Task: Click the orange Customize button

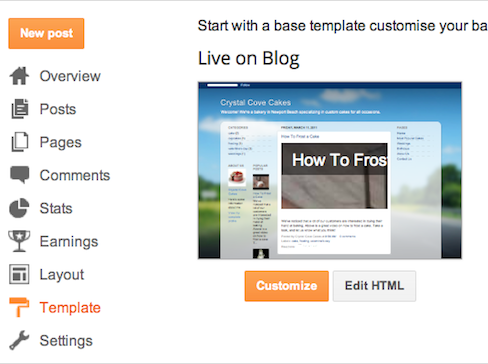Action: [287, 286]
